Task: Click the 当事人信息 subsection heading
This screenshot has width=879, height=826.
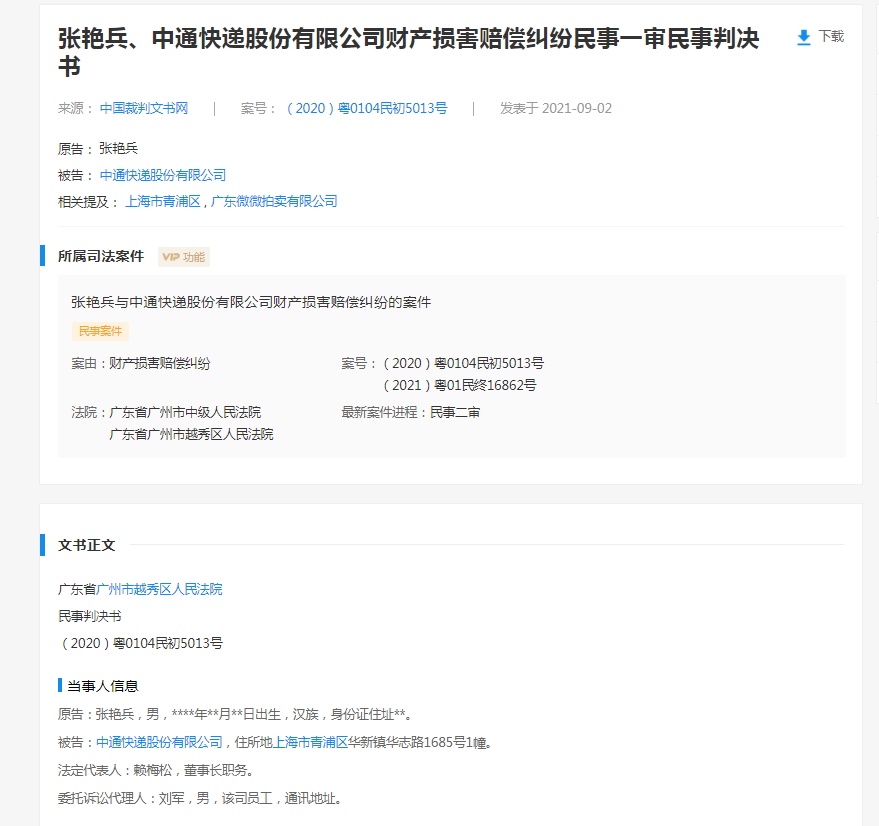Action: coord(103,686)
